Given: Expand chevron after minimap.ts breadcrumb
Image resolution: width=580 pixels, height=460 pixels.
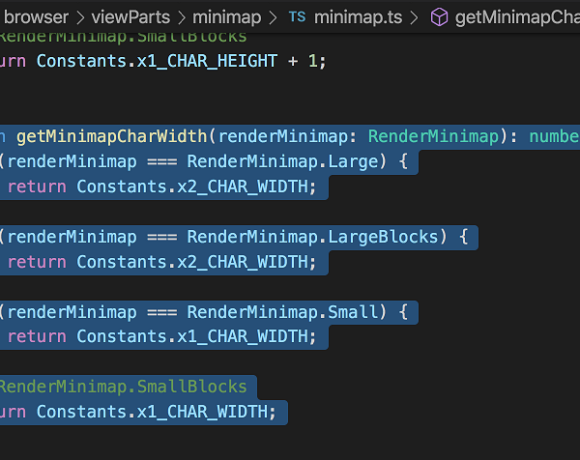Looking at the screenshot, I should coord(414,17).
